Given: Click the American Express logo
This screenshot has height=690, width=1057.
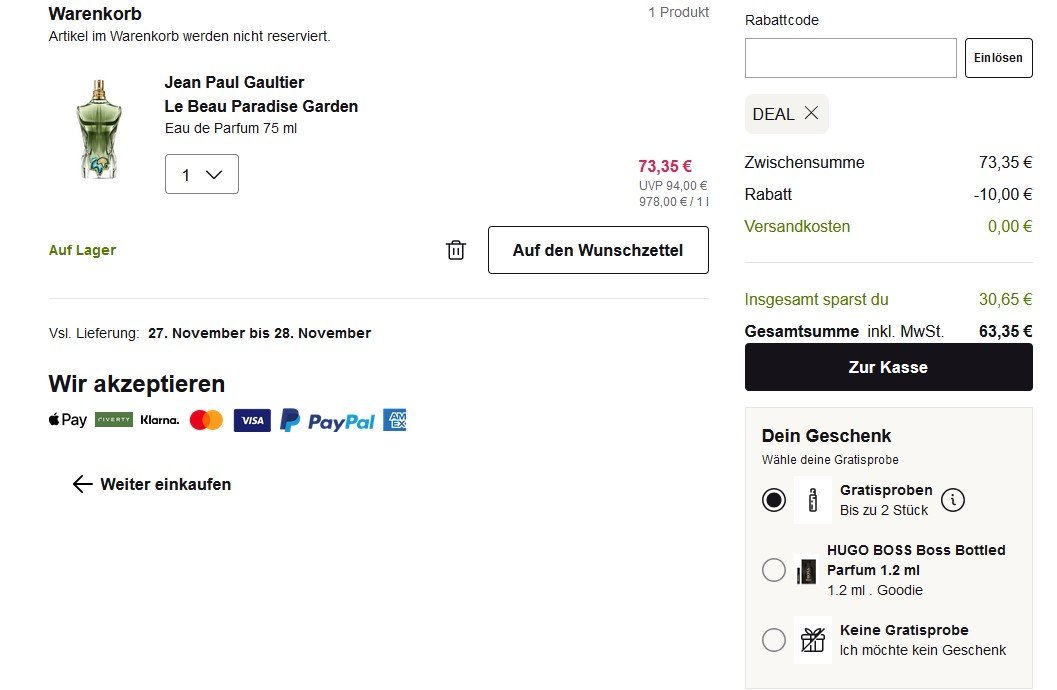Looking at the screenshot, I should point(394,421).
